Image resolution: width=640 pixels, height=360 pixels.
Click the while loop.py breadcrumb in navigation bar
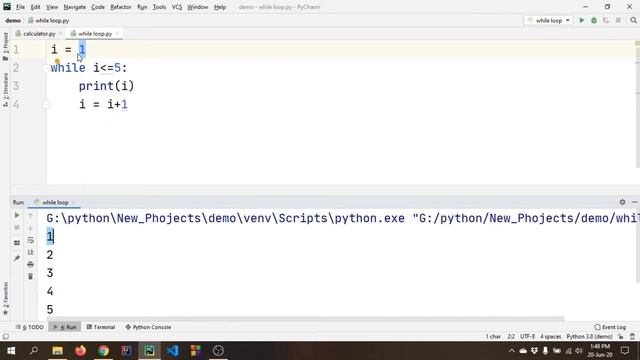[x=48, y=20]
